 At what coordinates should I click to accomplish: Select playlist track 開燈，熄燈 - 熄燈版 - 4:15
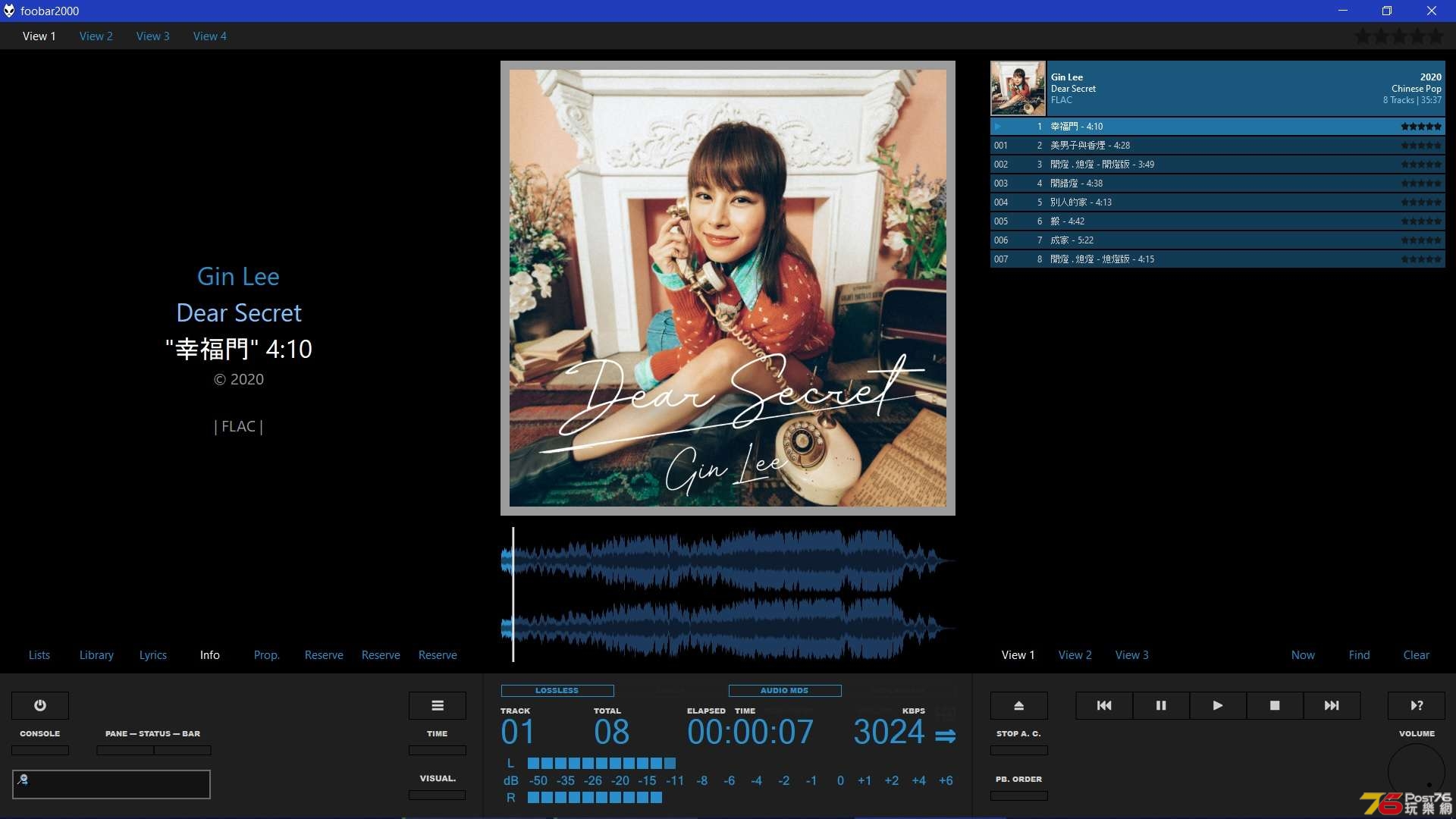(1218, 259)
